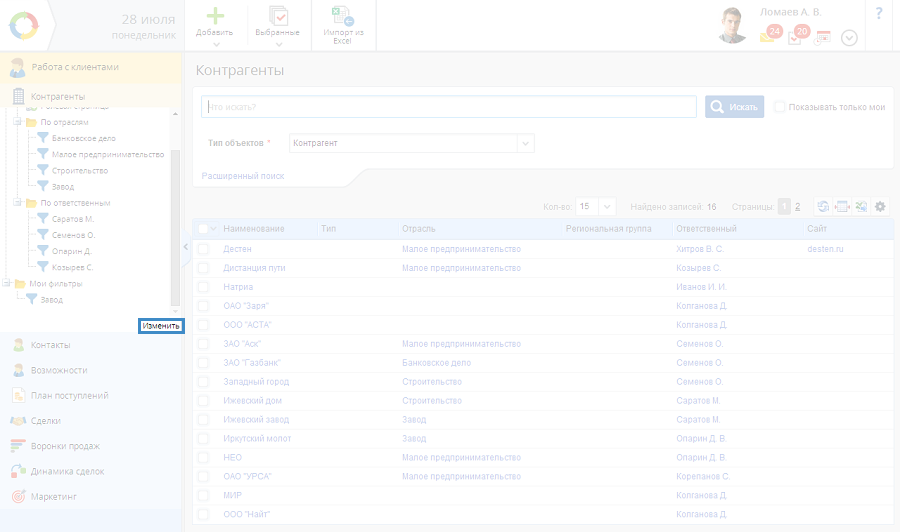Click the refresh list icon above table
The height and width of the screenshot is (532, 900).
click(823, 206)
